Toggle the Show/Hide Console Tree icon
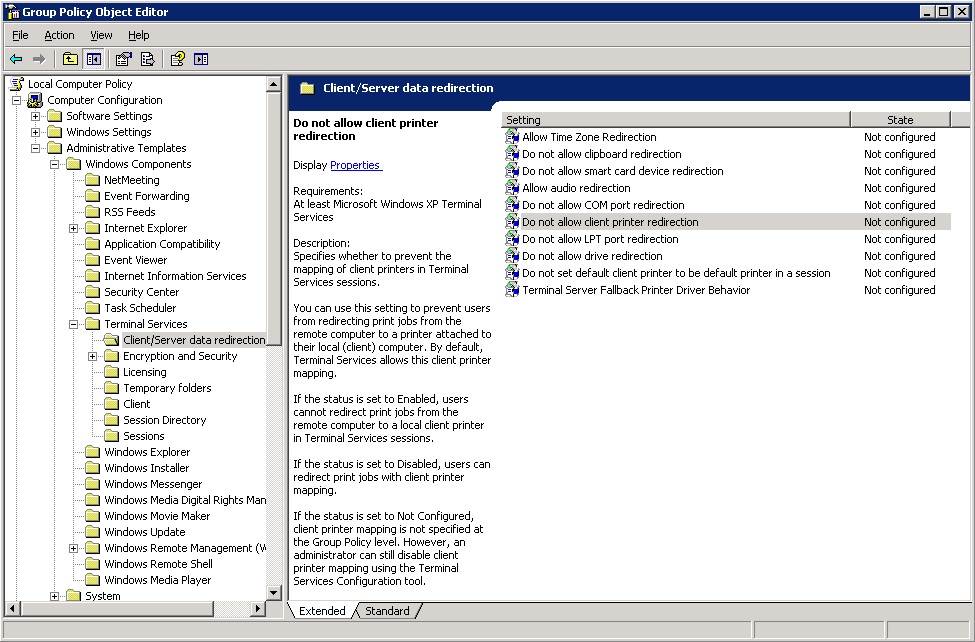Image resolution: width=975 pixels, height=642 pixels. click(x=94, y=59)
